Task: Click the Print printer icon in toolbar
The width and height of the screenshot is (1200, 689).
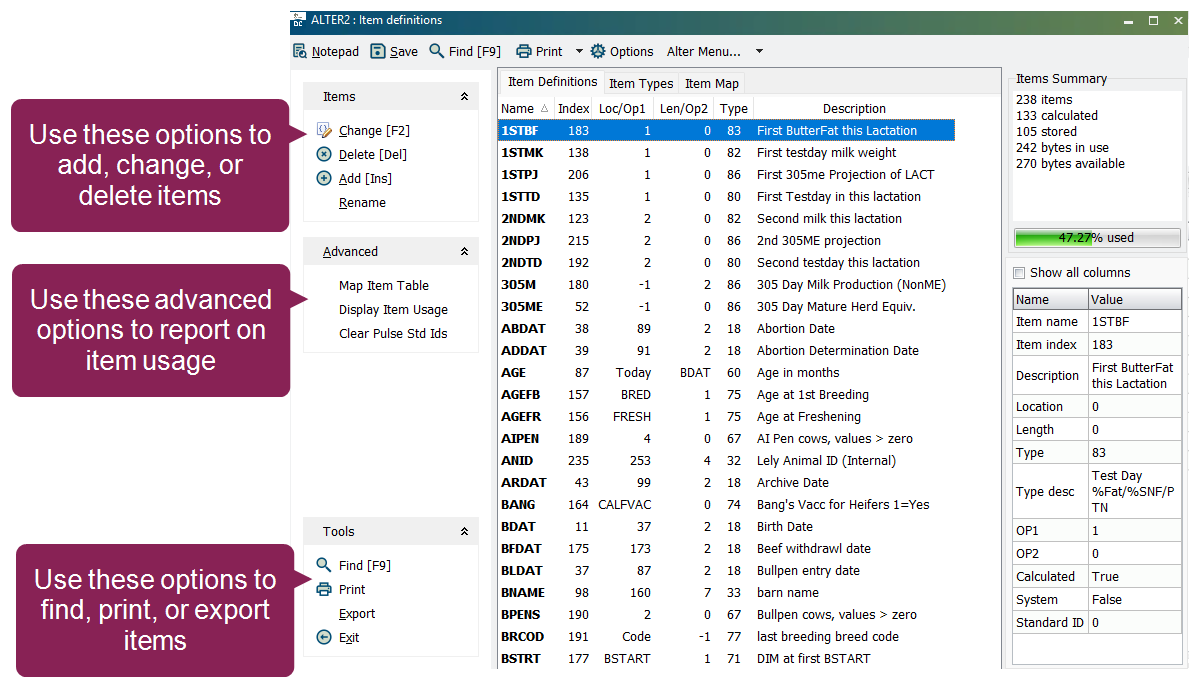Action: tap(523, 51)
